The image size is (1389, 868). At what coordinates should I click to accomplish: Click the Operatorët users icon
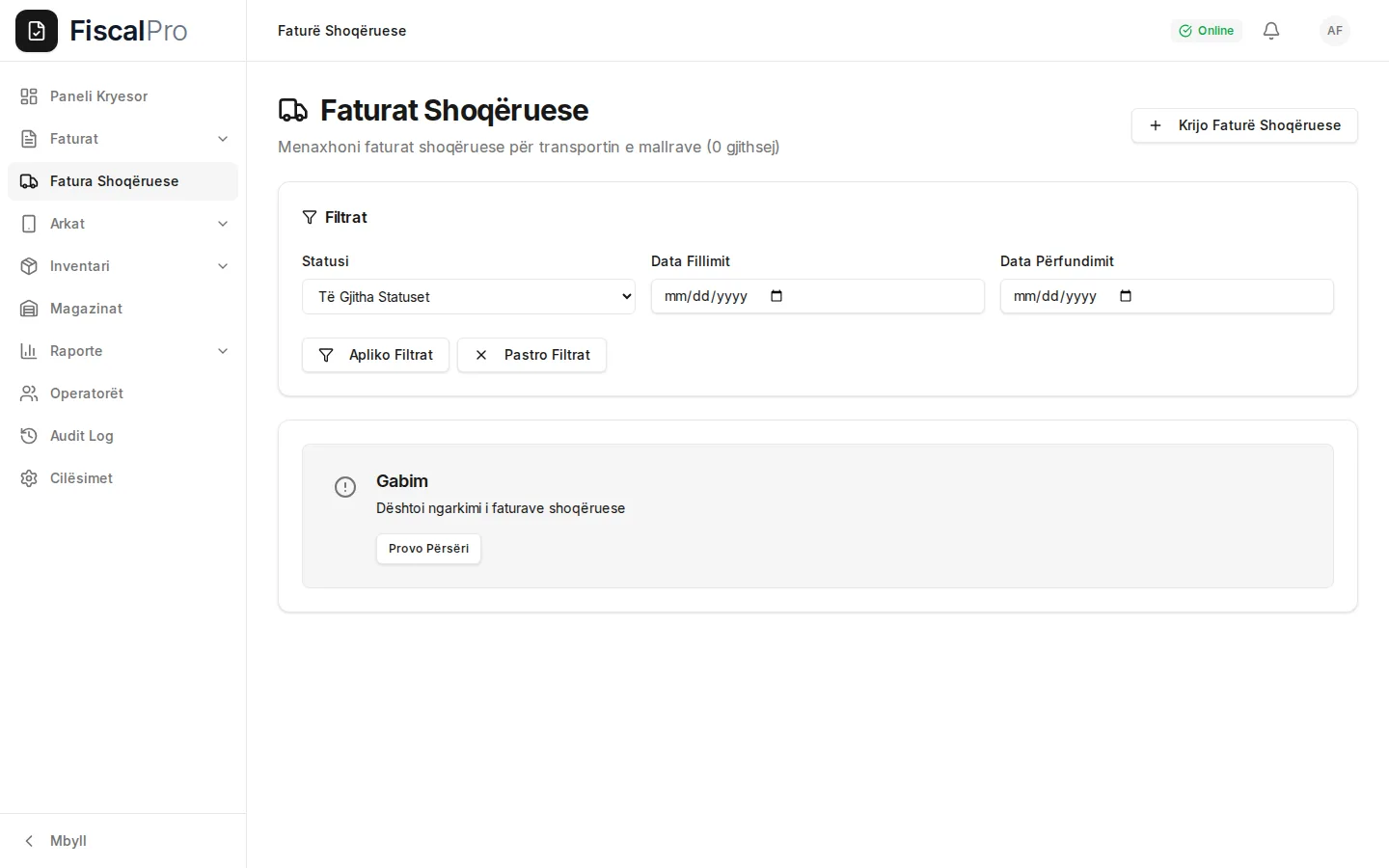(x=29, y=393)
